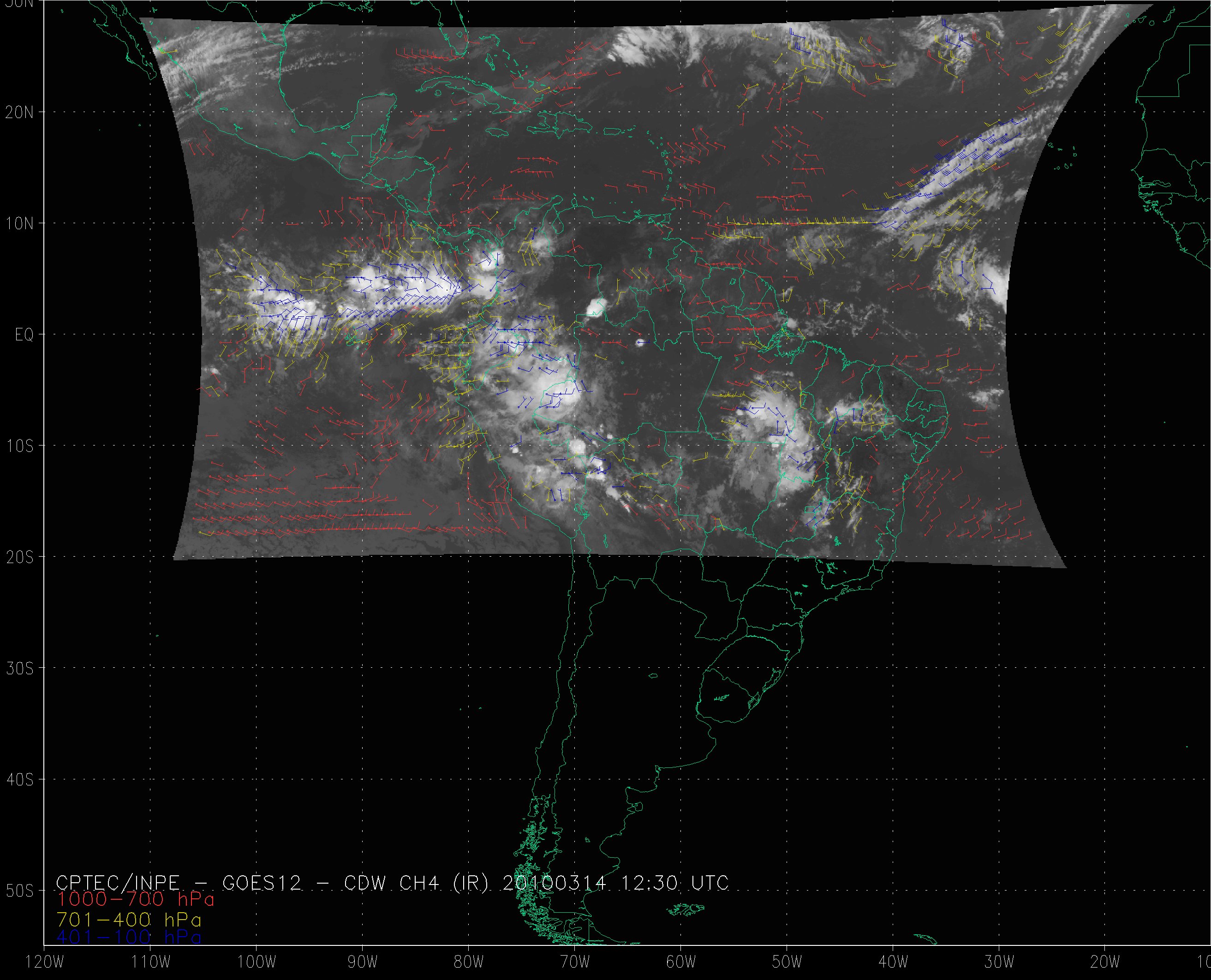Click the red 1000-700 hPa legend label

[x=136, y=899]
